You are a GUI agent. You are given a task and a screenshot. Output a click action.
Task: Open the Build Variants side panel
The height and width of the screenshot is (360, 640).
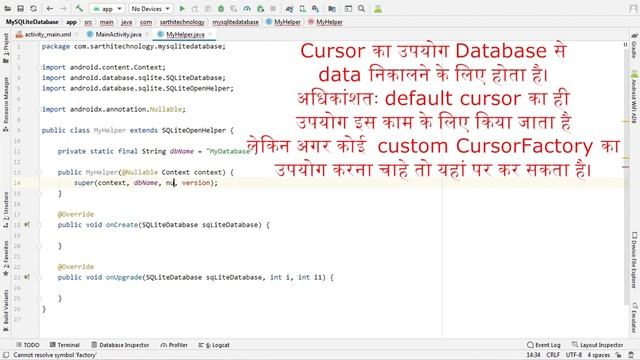point(6,310)
